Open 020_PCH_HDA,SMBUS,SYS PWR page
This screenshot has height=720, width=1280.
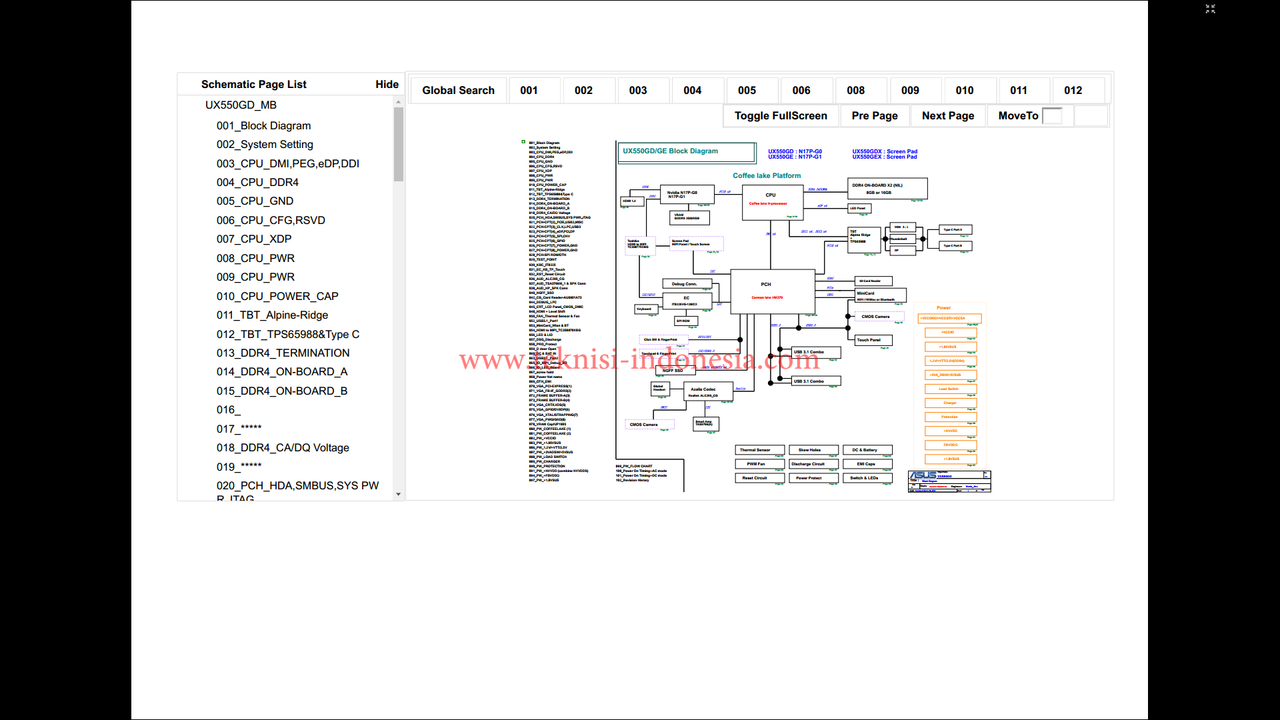[x=298, y=491]
